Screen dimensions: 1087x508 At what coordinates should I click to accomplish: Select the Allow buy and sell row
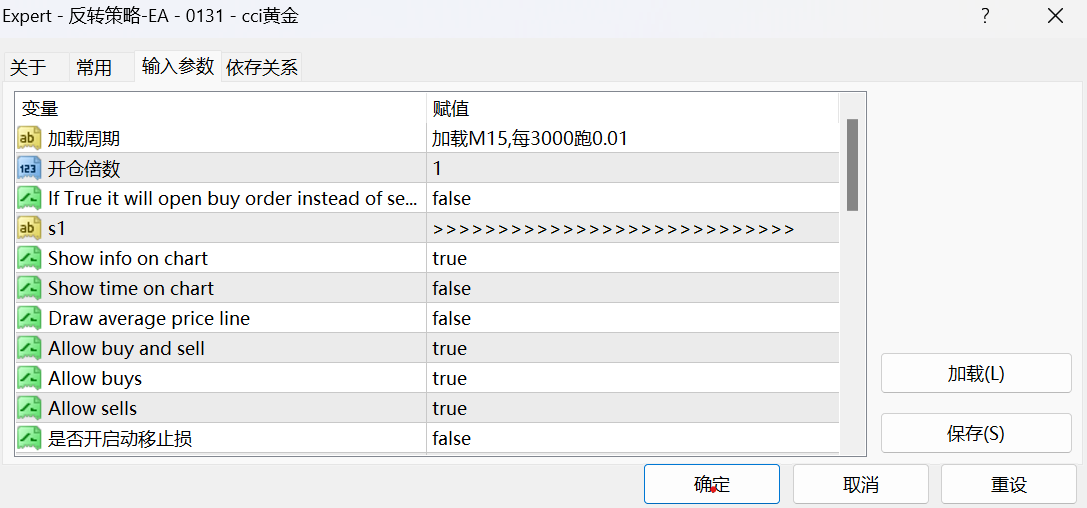(x=427, y=348)
